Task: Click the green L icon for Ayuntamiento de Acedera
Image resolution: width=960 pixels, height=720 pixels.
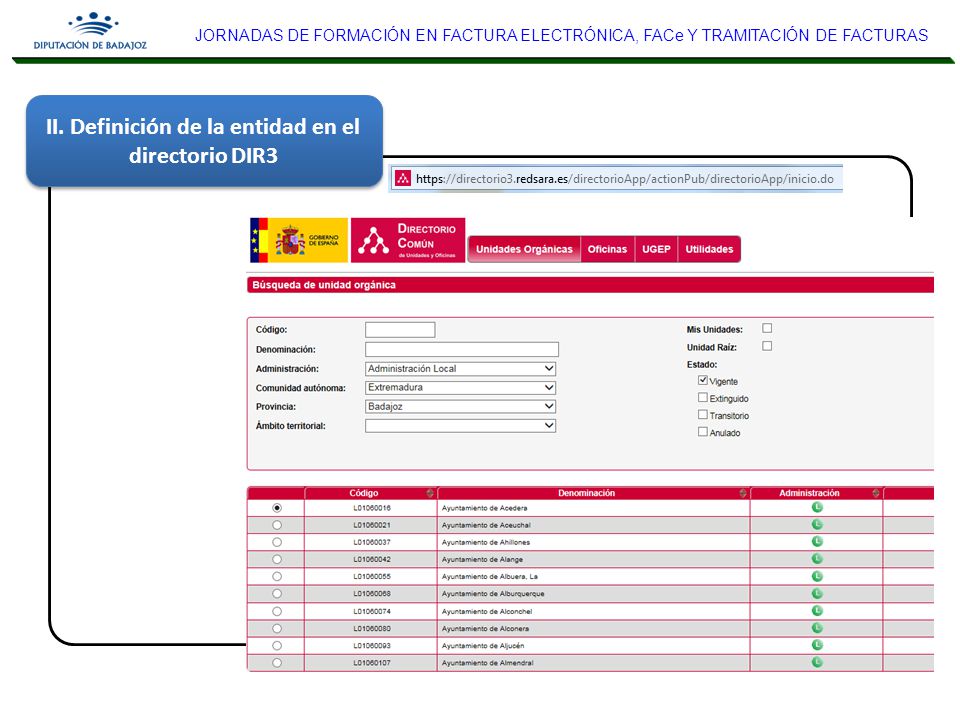Action: point(817,508)
